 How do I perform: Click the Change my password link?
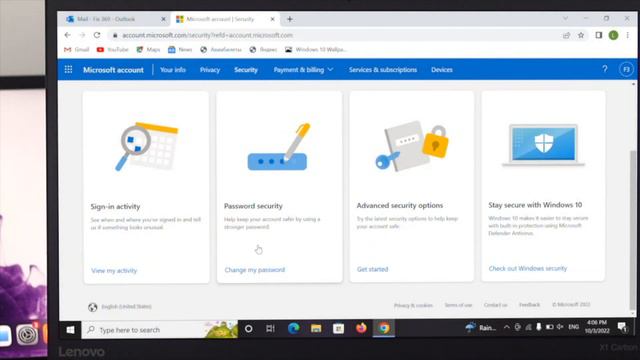pos(255,270)
